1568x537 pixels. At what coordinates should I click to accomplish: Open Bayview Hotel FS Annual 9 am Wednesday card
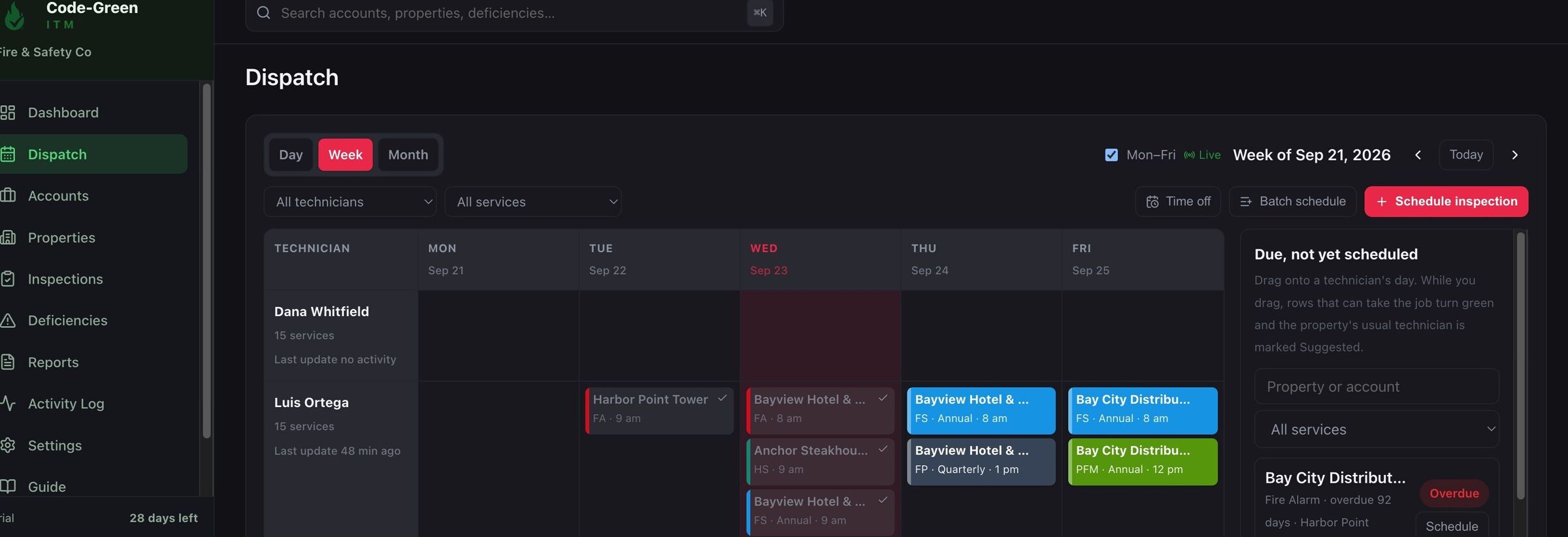tap(821, 513)
